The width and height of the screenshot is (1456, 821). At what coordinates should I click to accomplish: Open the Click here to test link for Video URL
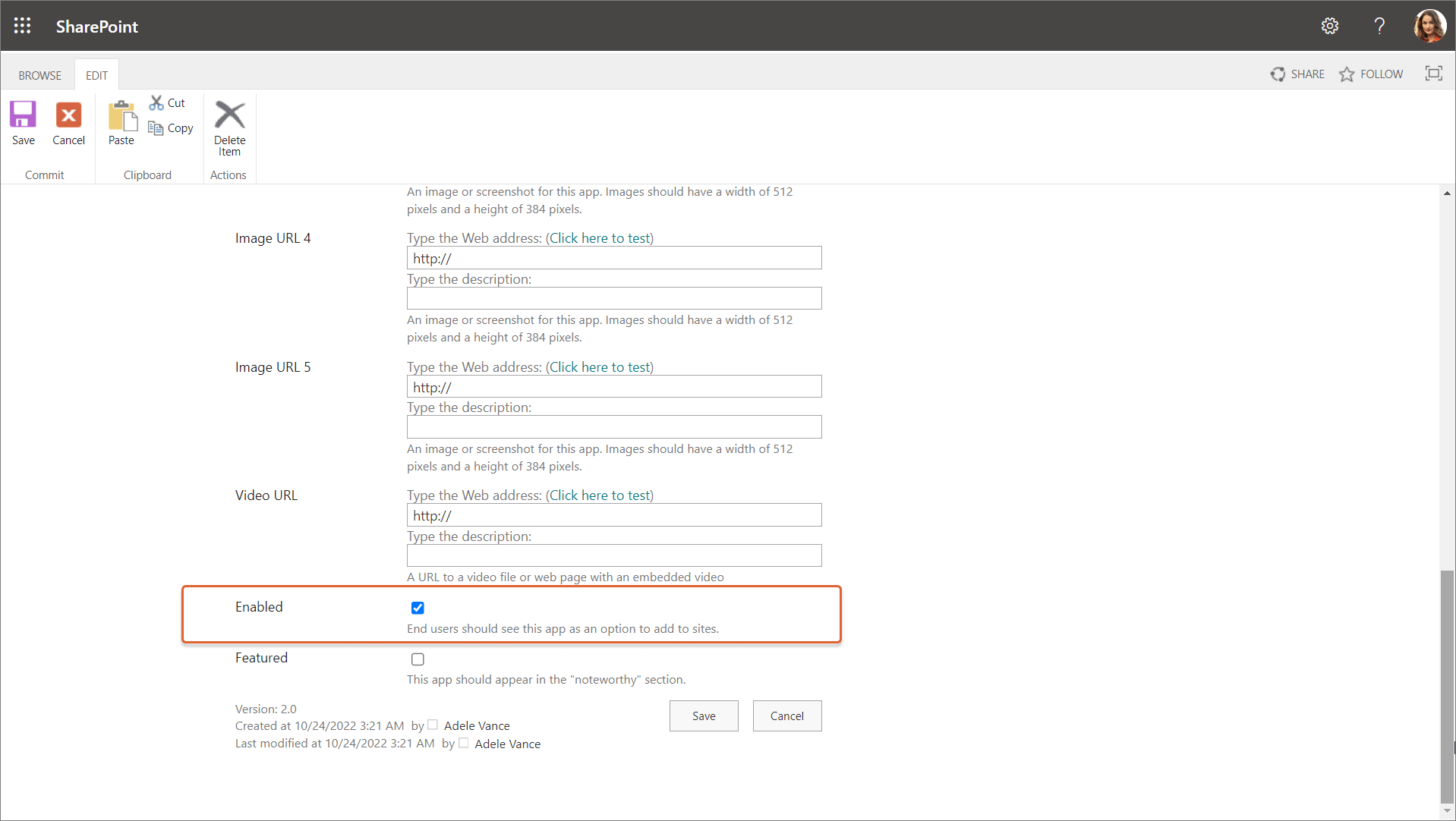pyautogui.click(x=600, y=495)
